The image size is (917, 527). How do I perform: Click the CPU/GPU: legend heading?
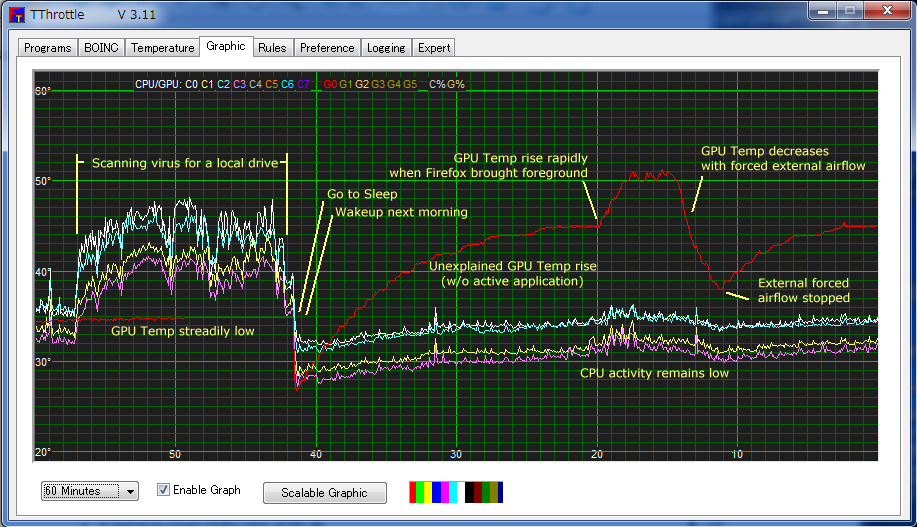point(158,84)
